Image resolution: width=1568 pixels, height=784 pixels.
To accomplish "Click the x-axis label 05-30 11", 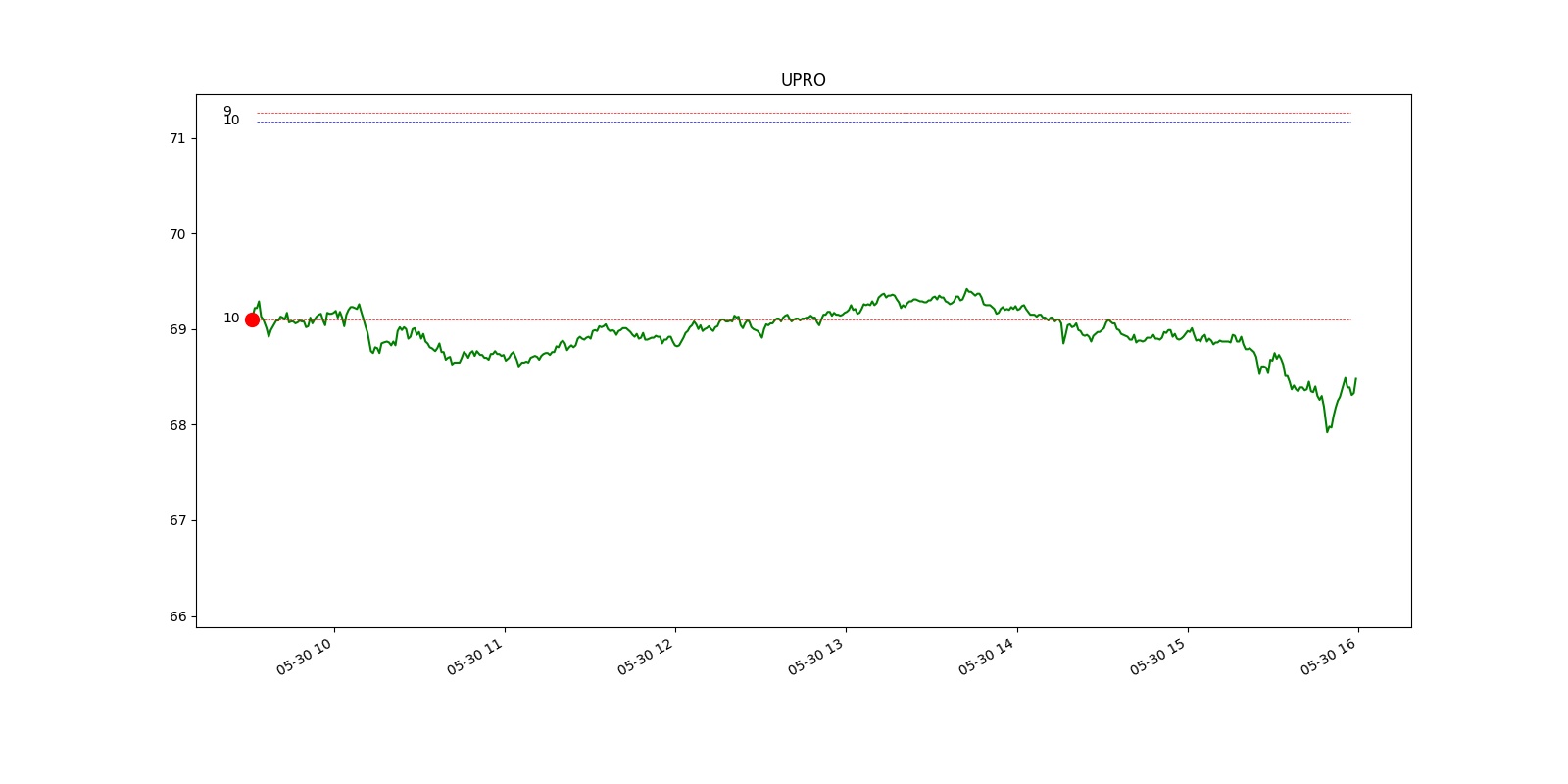I will coord(475,656).
